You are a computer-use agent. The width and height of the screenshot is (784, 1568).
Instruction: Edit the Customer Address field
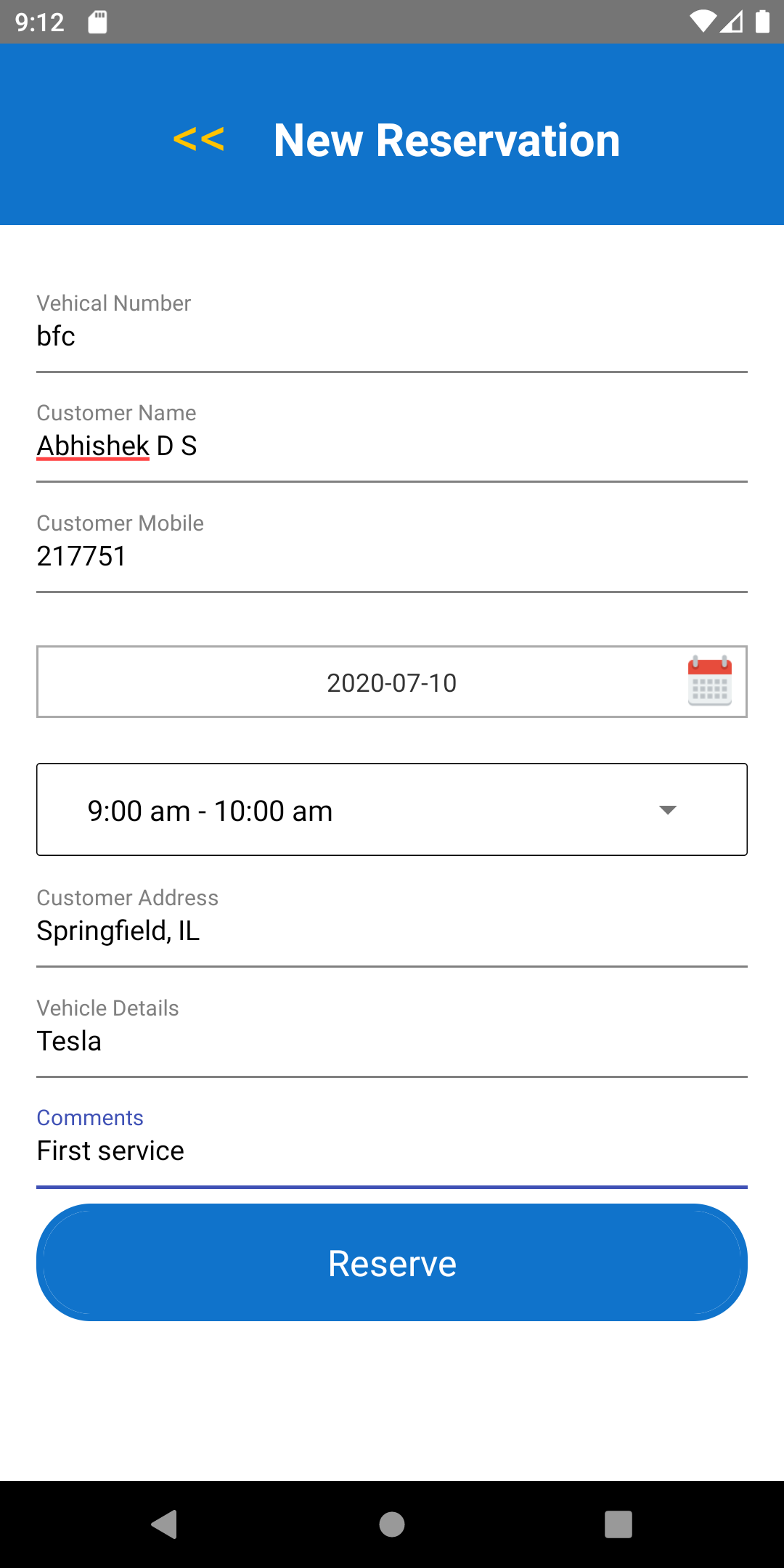[x=392, y=931]
